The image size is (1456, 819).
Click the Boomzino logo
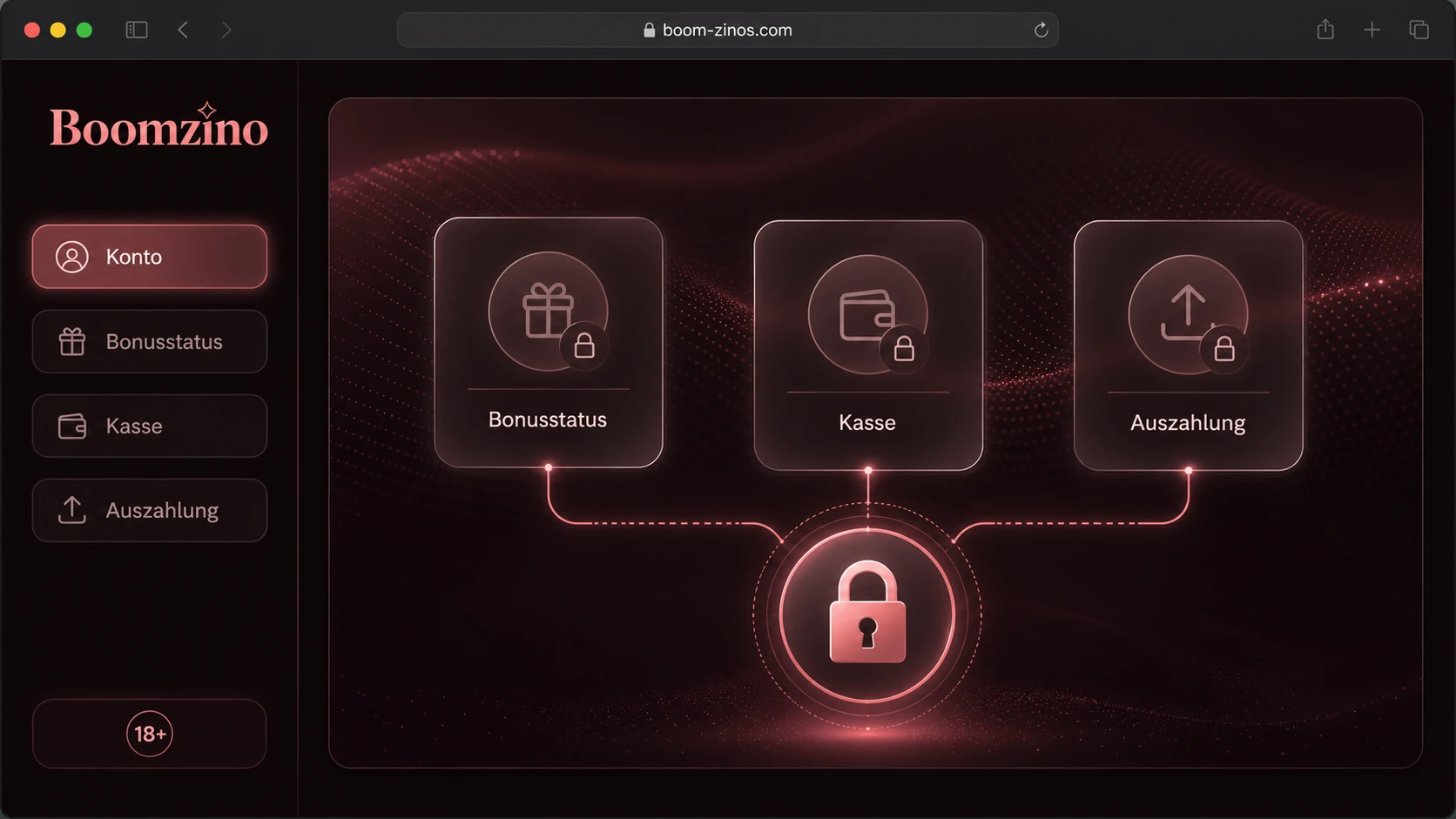[x=158, y=126]
